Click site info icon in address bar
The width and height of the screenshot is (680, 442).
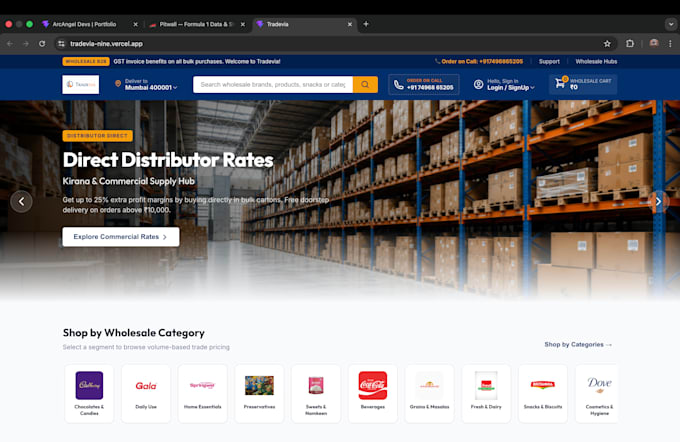click(x=62, y=44)
